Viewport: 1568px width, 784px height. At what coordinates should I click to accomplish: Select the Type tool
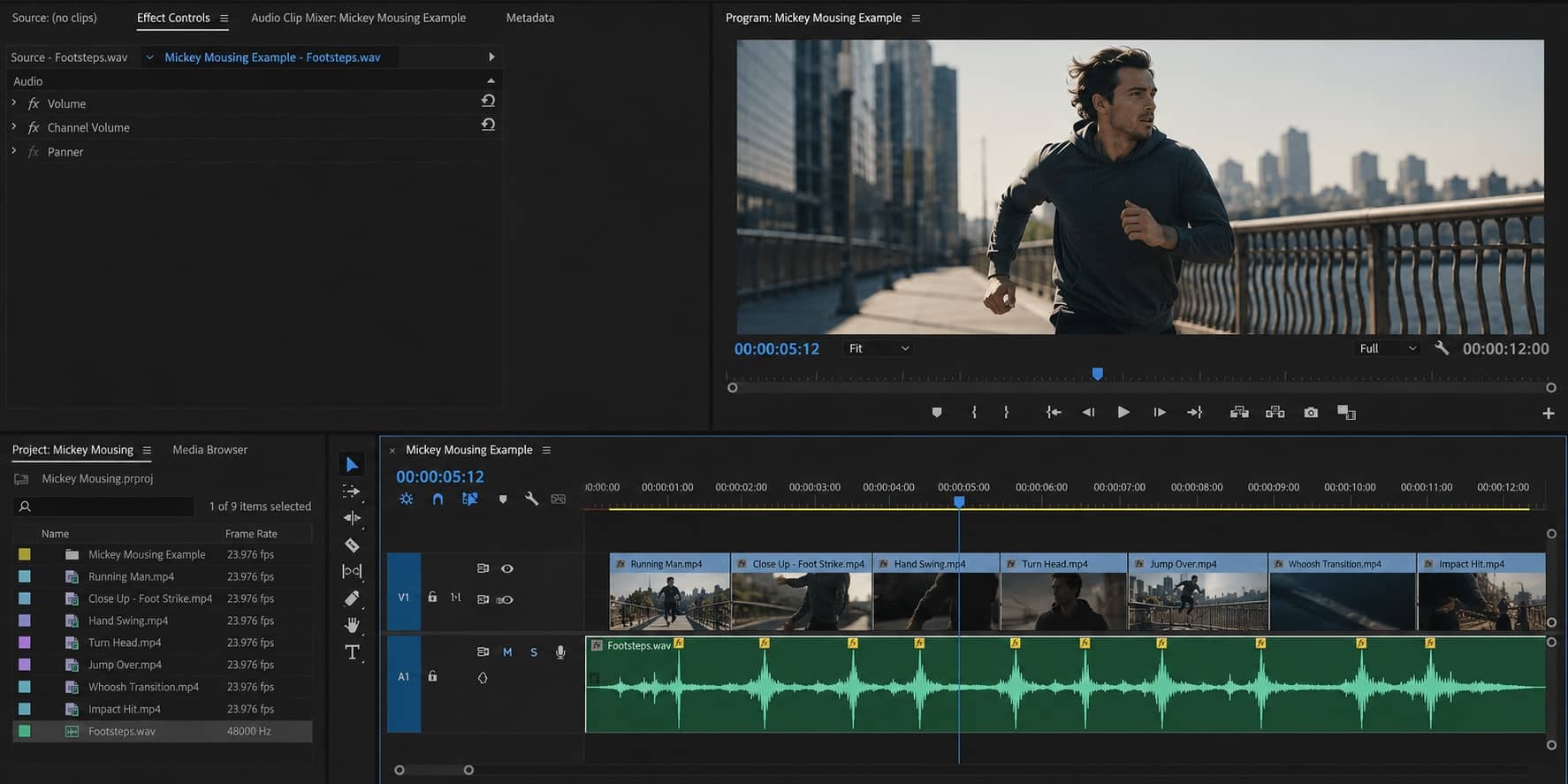(352, 652)
